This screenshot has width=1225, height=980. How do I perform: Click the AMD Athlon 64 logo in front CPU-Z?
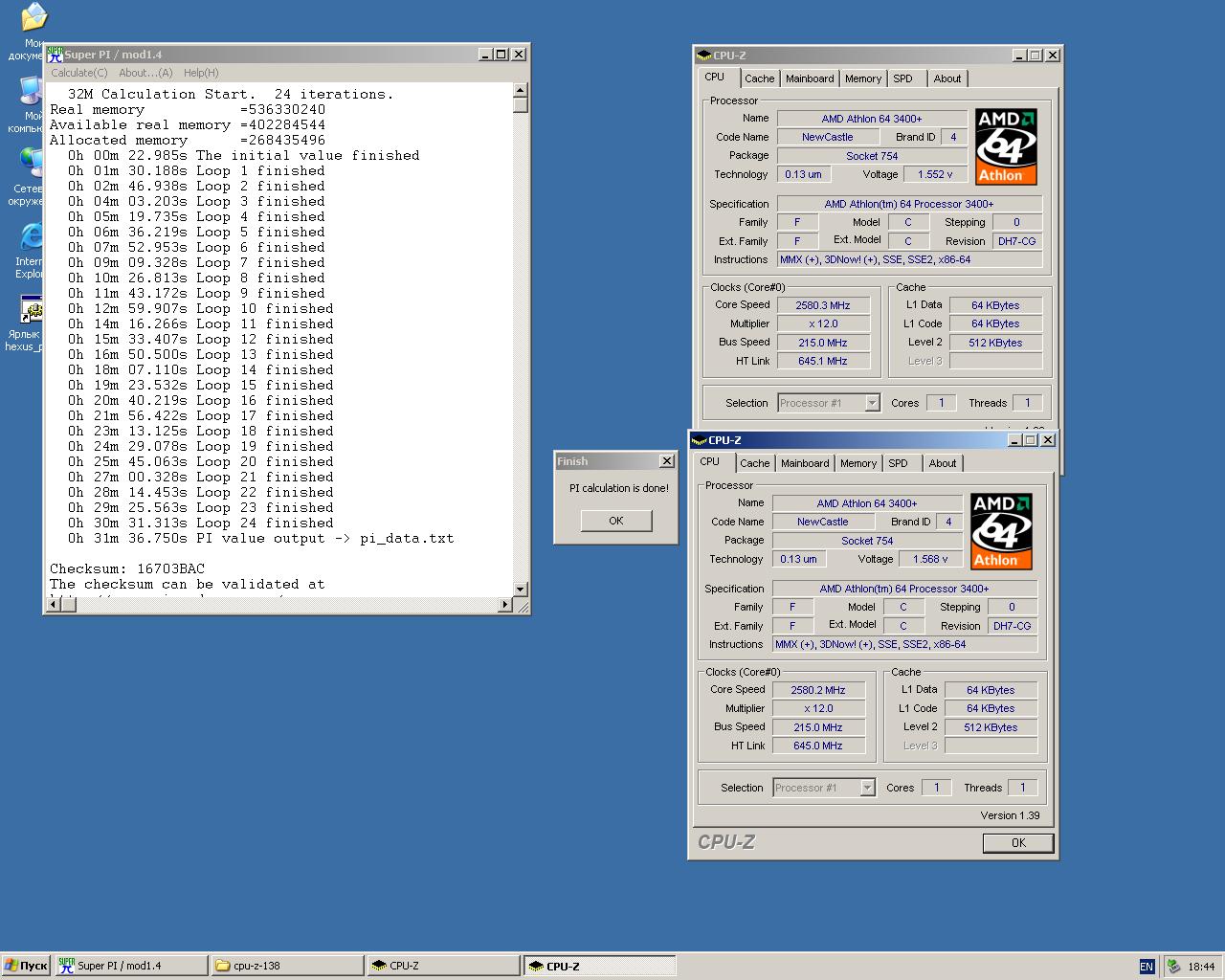(x=1001, y=531)
